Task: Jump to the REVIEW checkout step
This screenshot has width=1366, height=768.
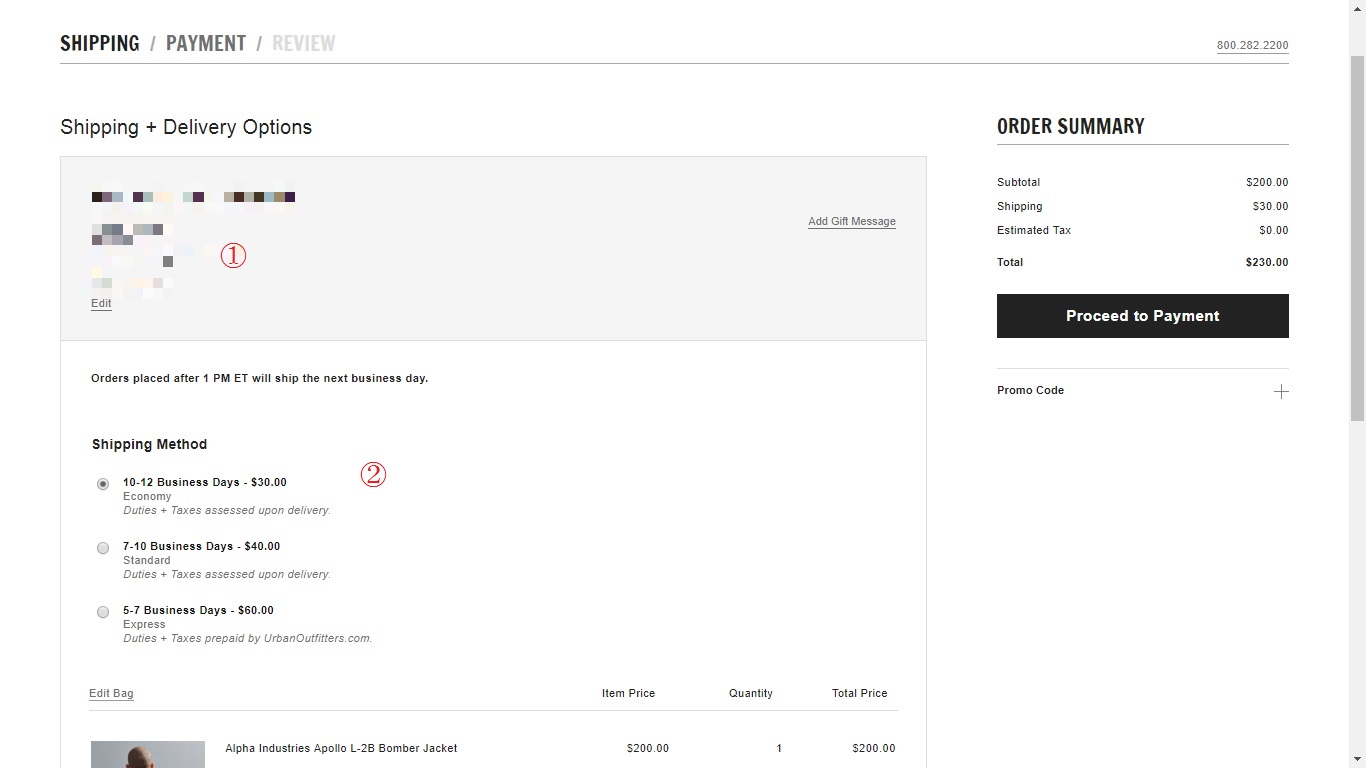Action: click(x=304, y=44)
